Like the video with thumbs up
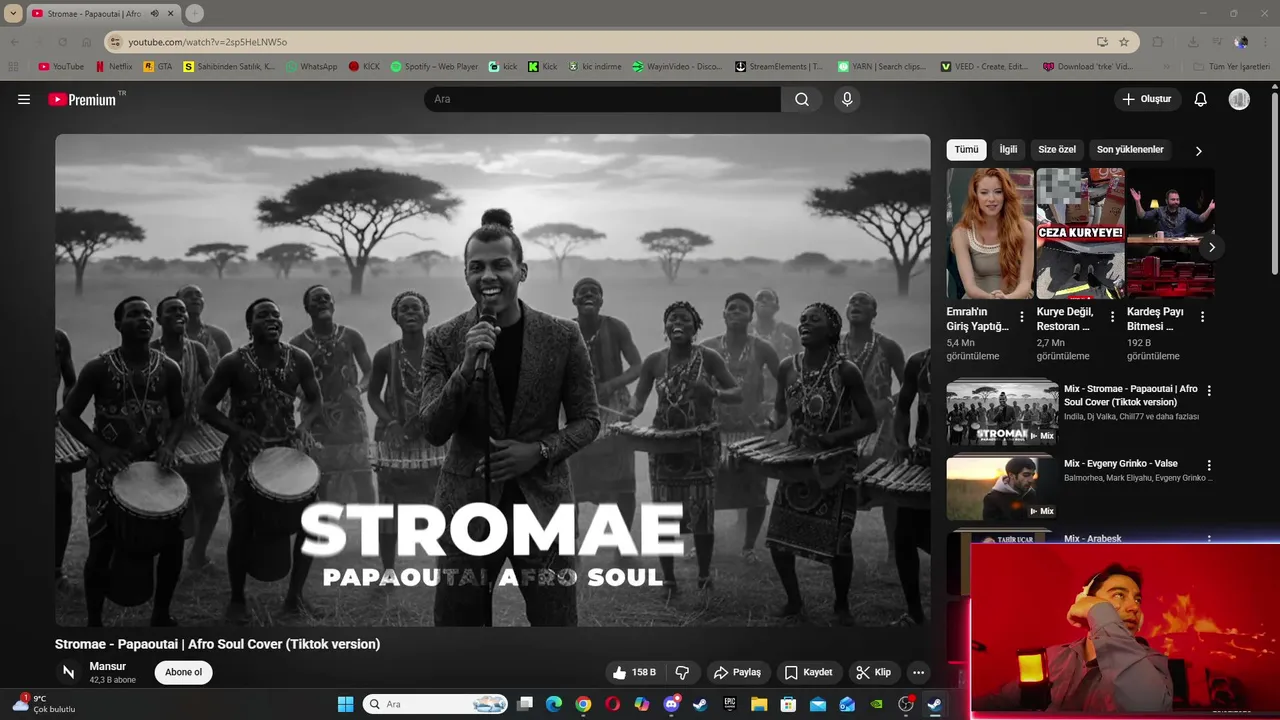 point(634,672)
